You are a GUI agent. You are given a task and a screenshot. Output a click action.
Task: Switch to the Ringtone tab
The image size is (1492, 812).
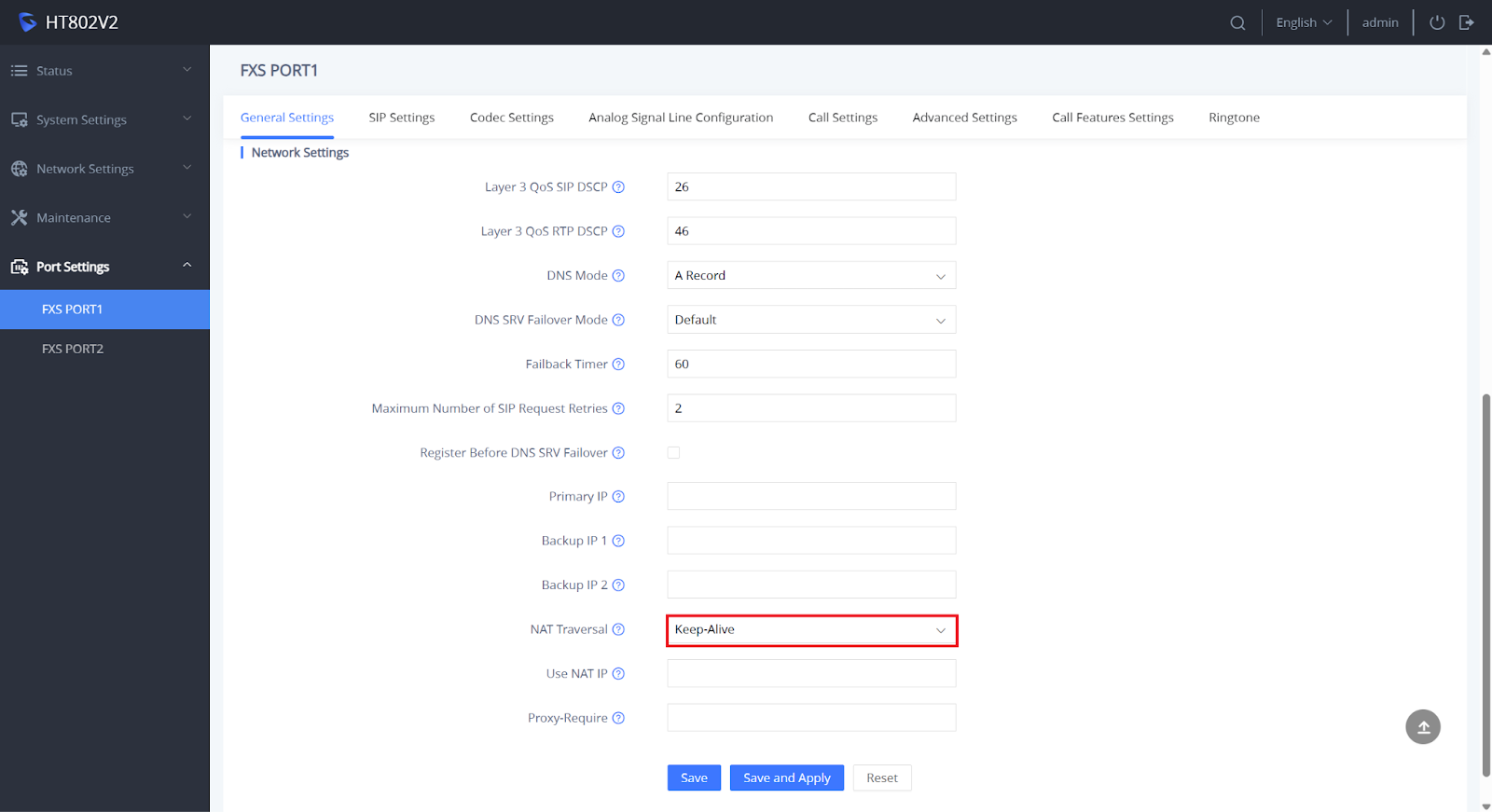click(x=1234, y=117)
